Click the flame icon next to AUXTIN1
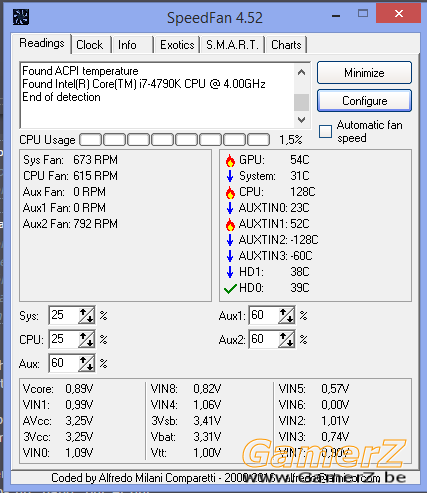The width and height of the screenshot is (427, 493). (x=230, y=224)
